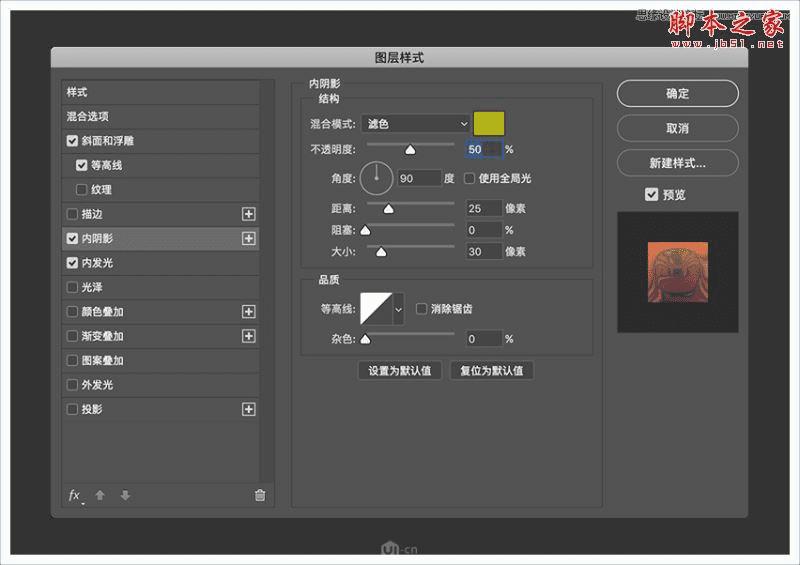Select 样式 in the left list
Viewport: 800px width, 565px height.
pyautogui.click(x=160, y=92)
